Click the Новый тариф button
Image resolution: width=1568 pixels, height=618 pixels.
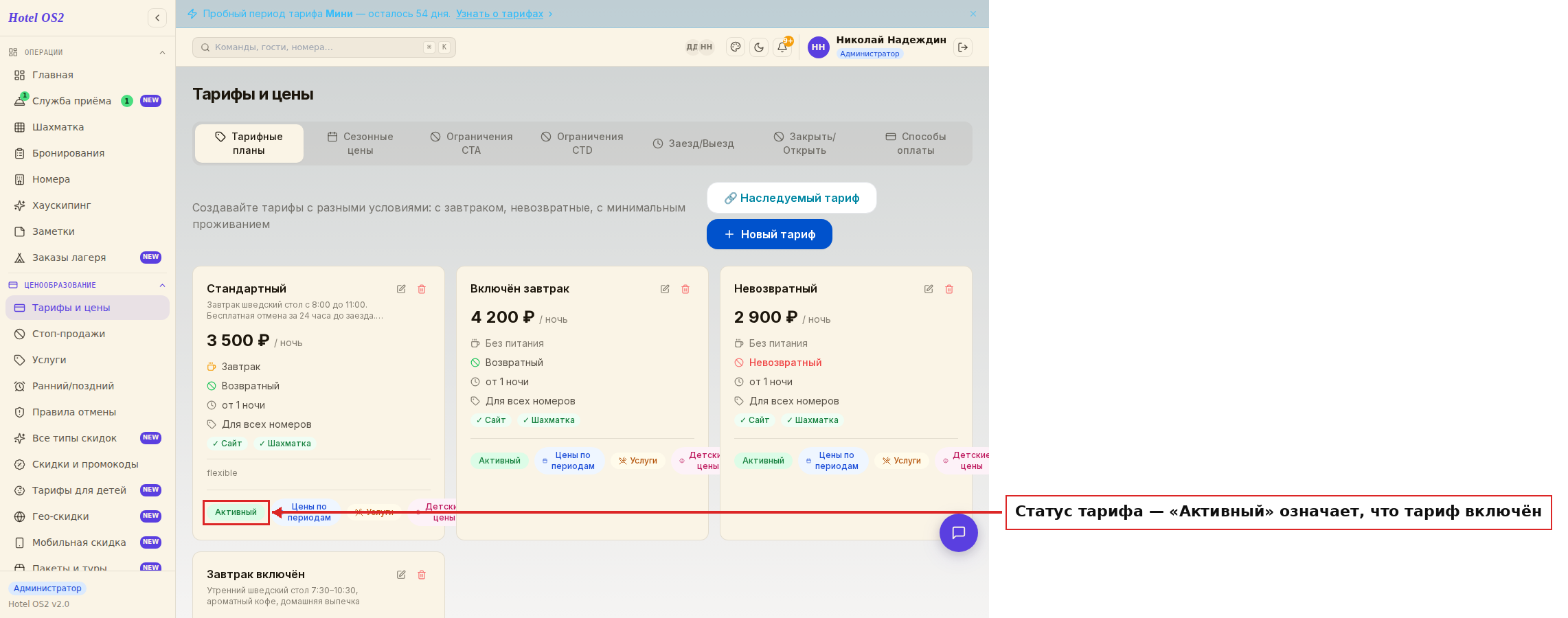point(769,234)
